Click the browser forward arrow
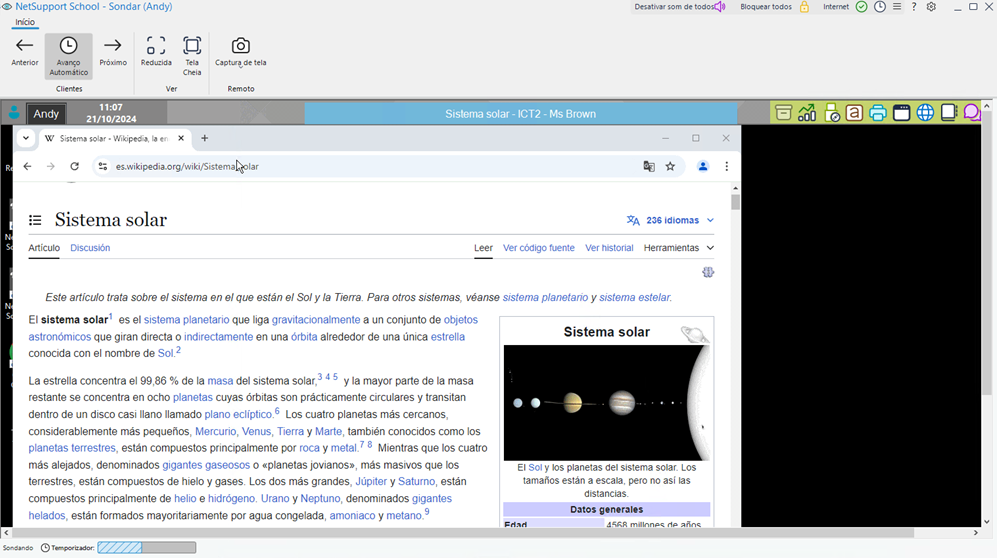 51,167
